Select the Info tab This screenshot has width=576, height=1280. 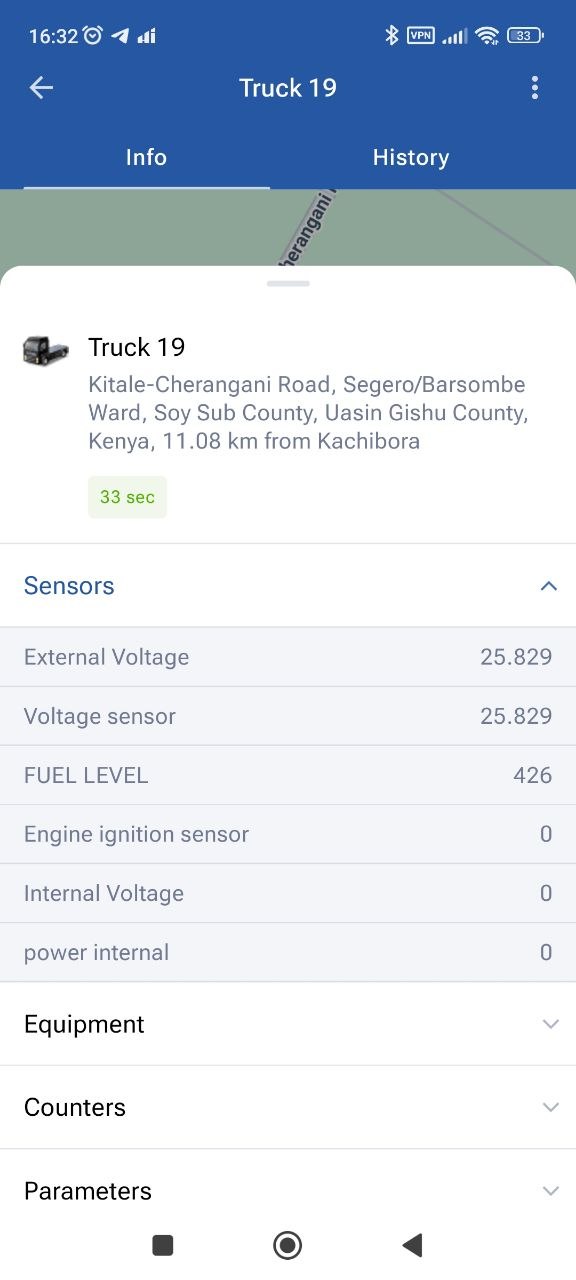point(146,157)
